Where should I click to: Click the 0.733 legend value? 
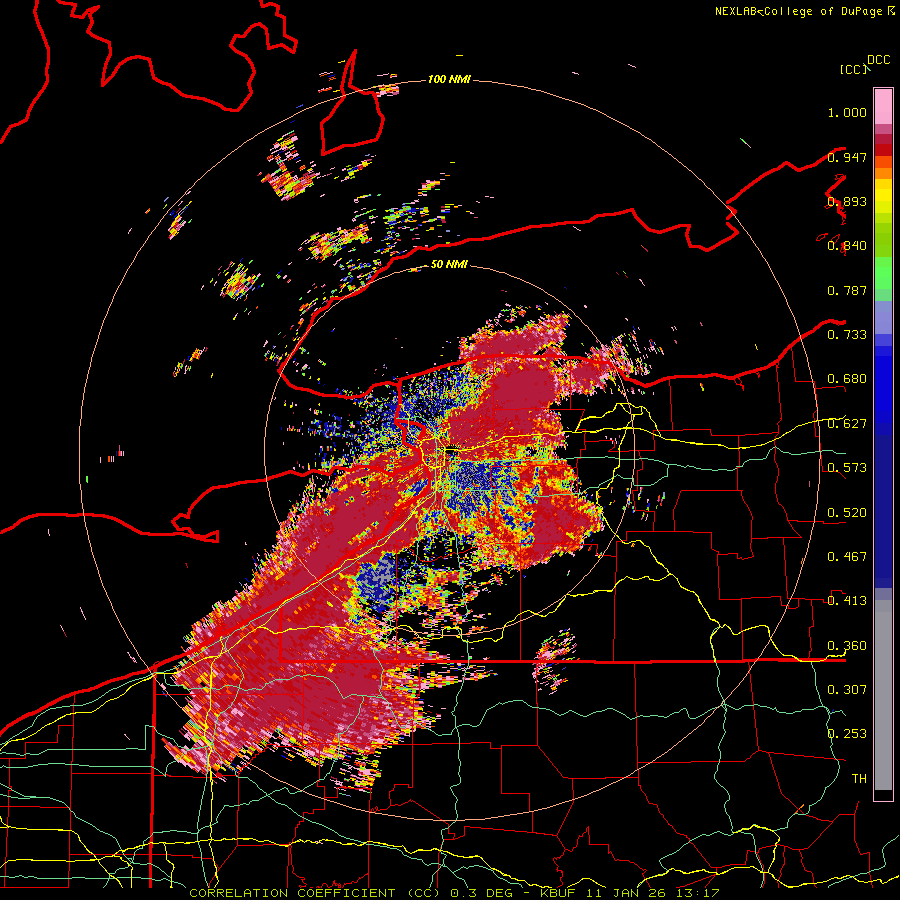pyautogui.click(x=847, y=335)
